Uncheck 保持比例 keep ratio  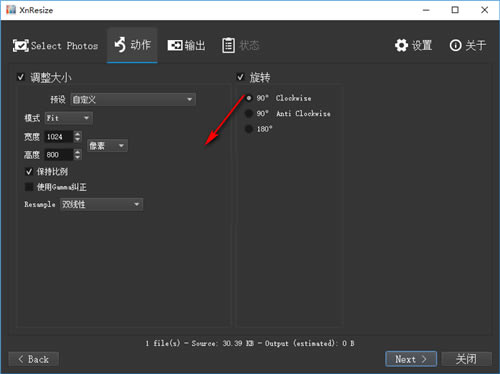click(x=29, y=172)
